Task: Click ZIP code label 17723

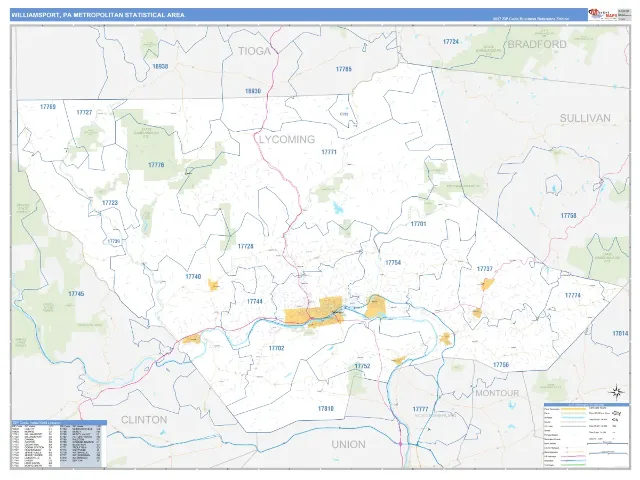Action: (110, 203)
